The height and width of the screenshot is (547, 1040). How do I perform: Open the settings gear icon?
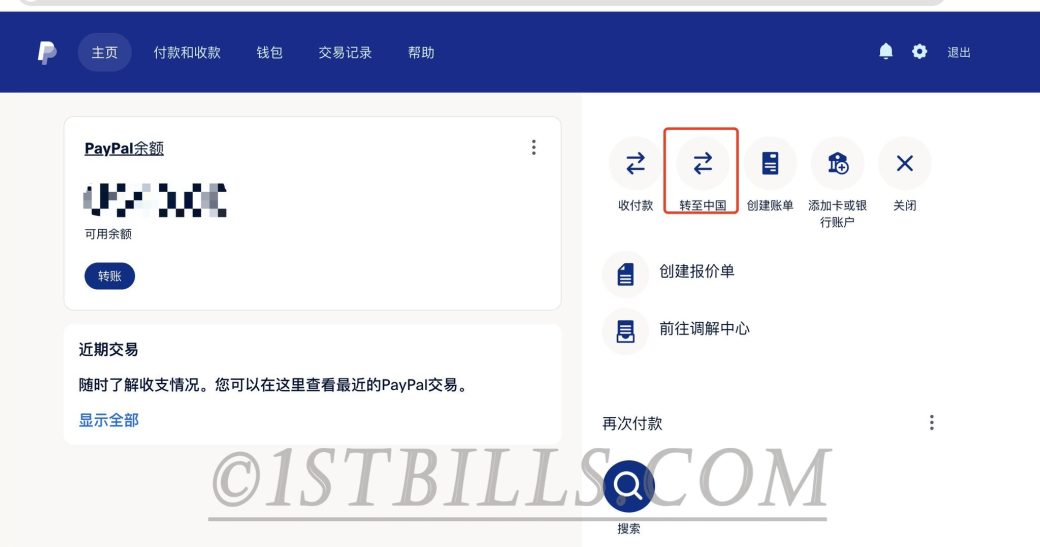tap(919, 51)
